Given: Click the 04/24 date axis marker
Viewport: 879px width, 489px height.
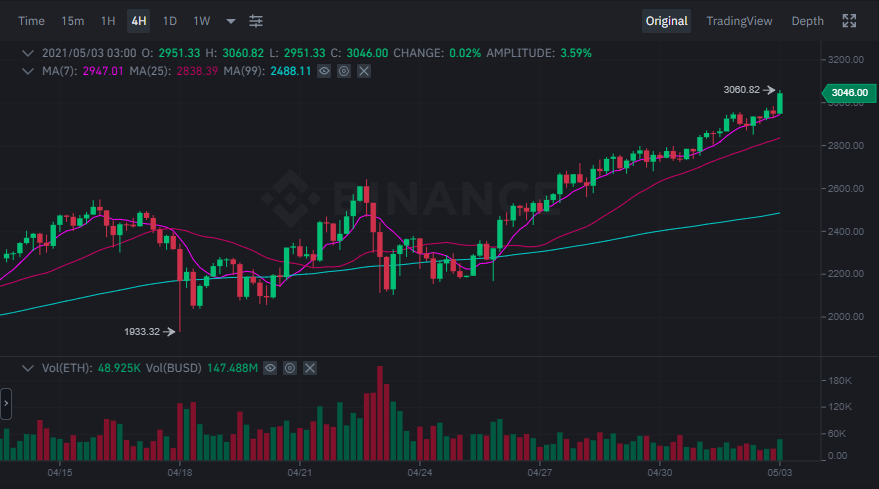Looking at the screenshot, I should [x=419, y=473].
